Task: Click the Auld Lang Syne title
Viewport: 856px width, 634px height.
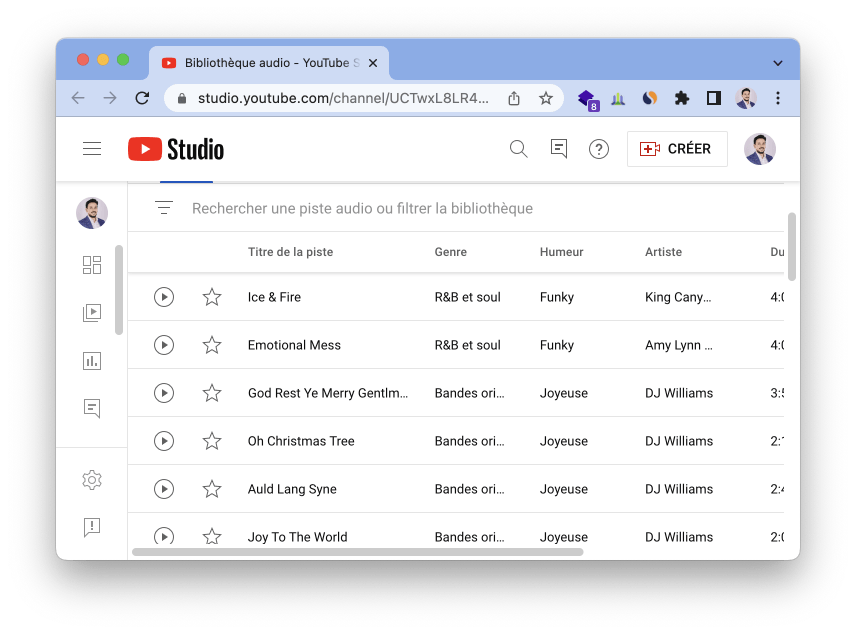Action: [292, 489]
